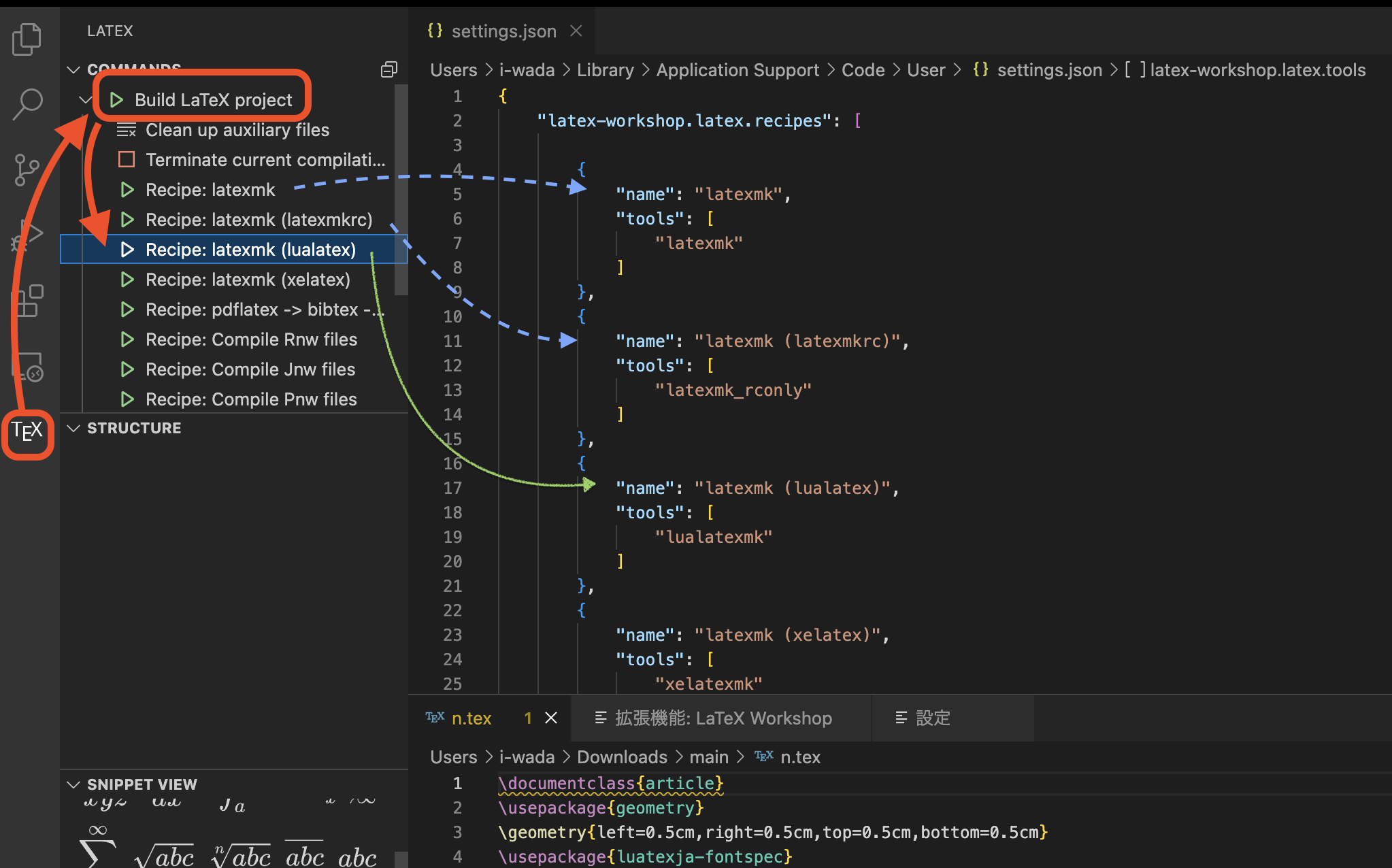
Task: Click the collapse-all icon in Commands header
Action: click(x=388, y=69)
